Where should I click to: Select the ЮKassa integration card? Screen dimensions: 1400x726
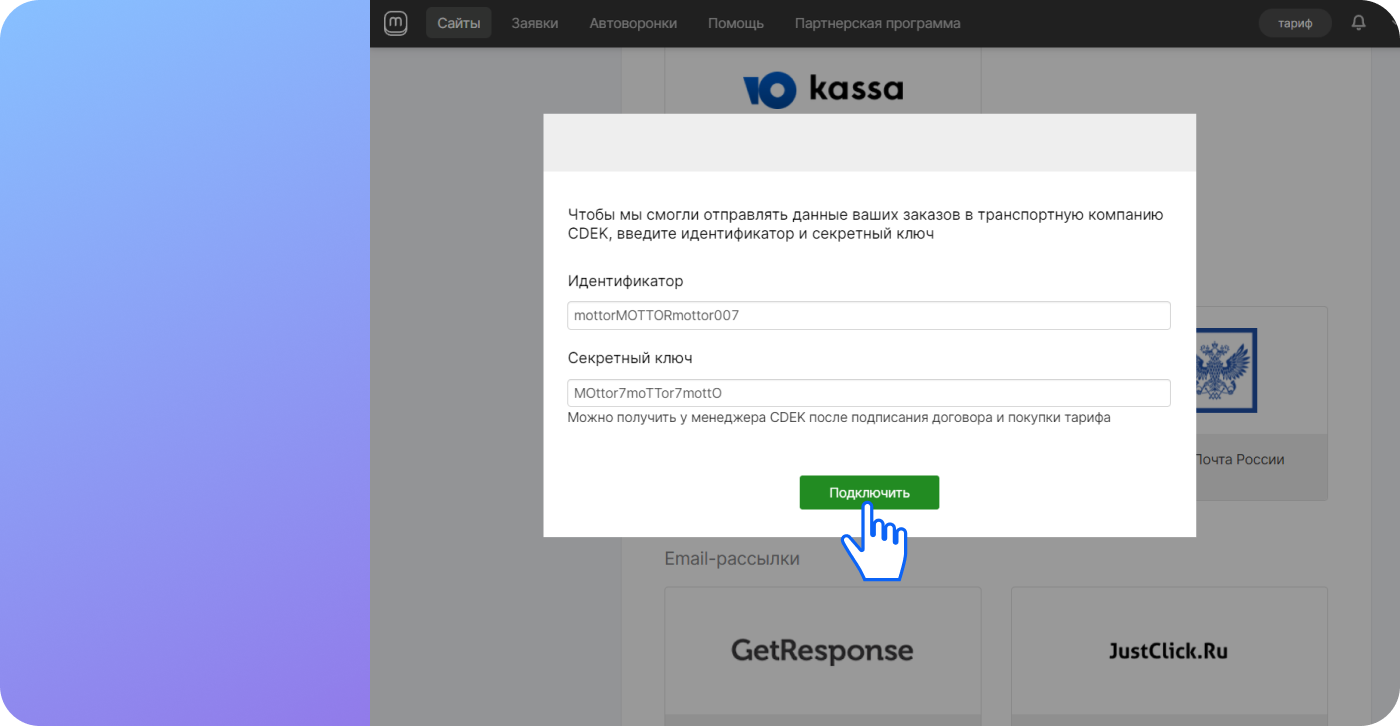(823, 82)
